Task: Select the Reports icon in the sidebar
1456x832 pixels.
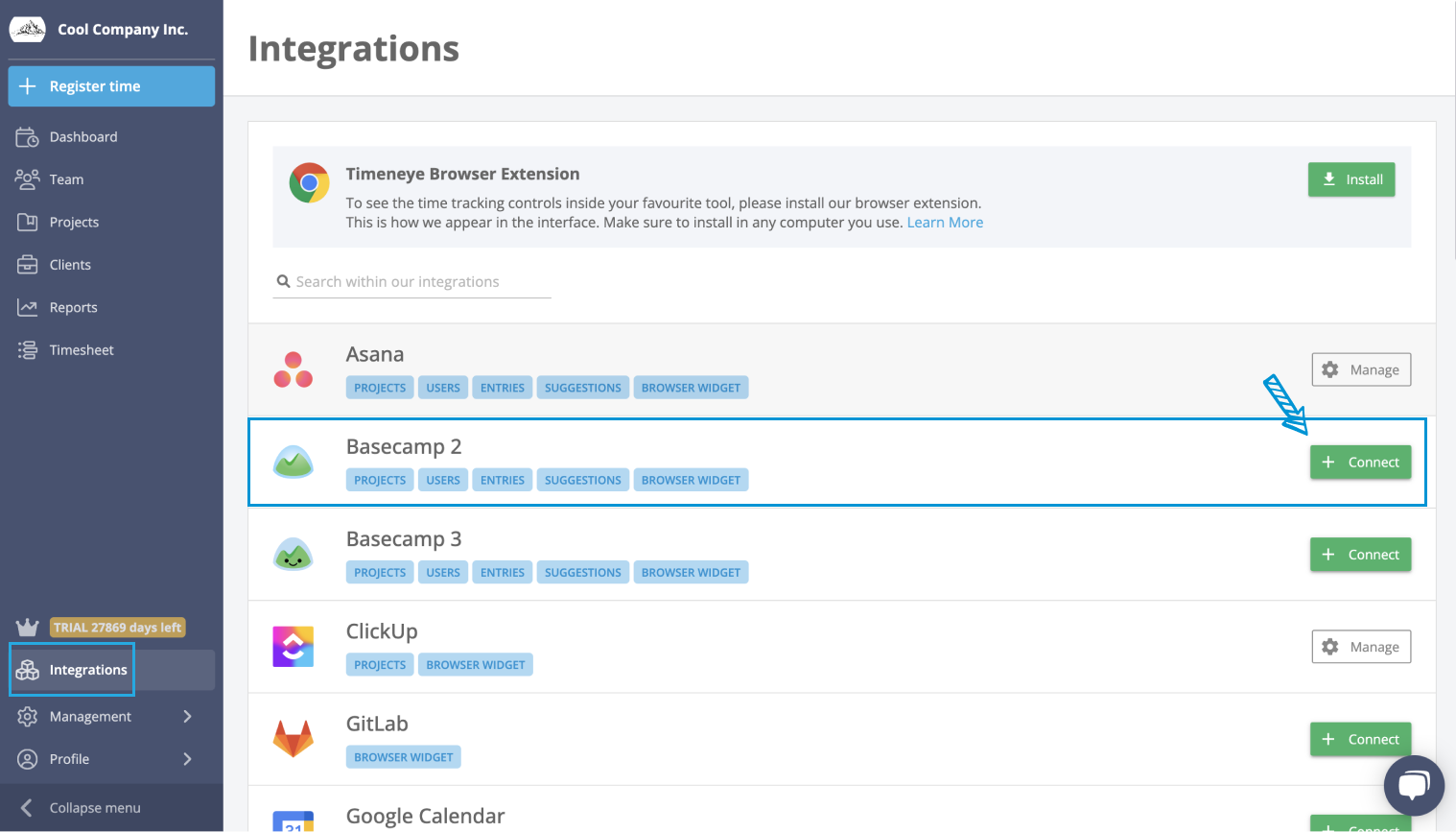Action: [28, 306]
